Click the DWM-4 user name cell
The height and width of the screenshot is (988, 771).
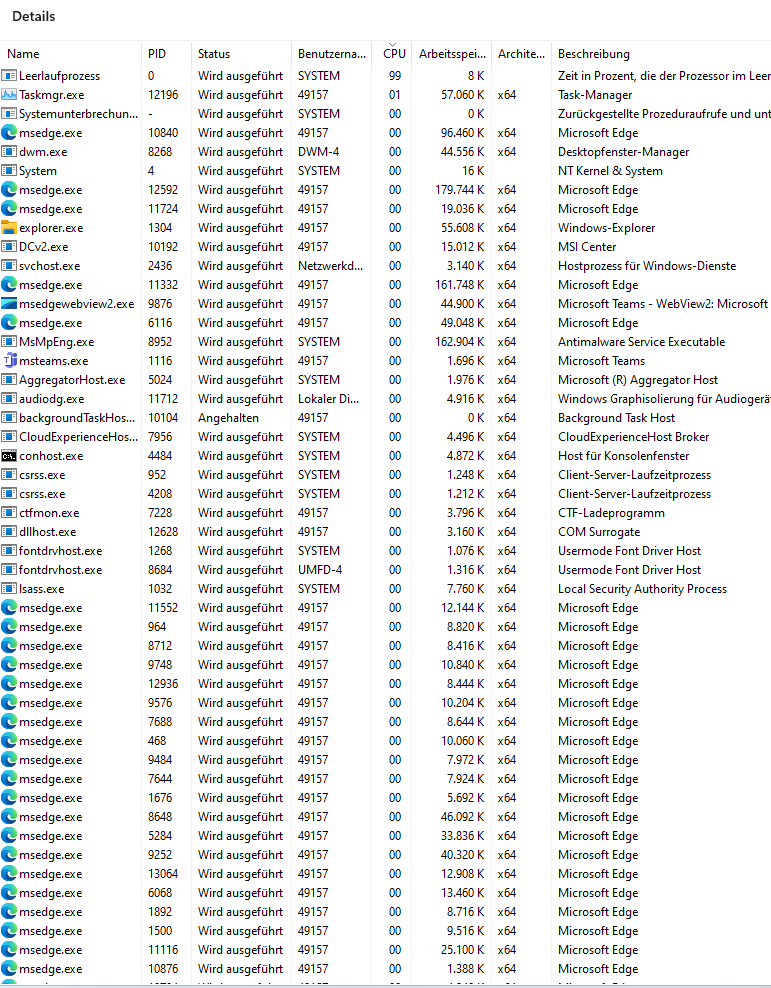[319, 152]
